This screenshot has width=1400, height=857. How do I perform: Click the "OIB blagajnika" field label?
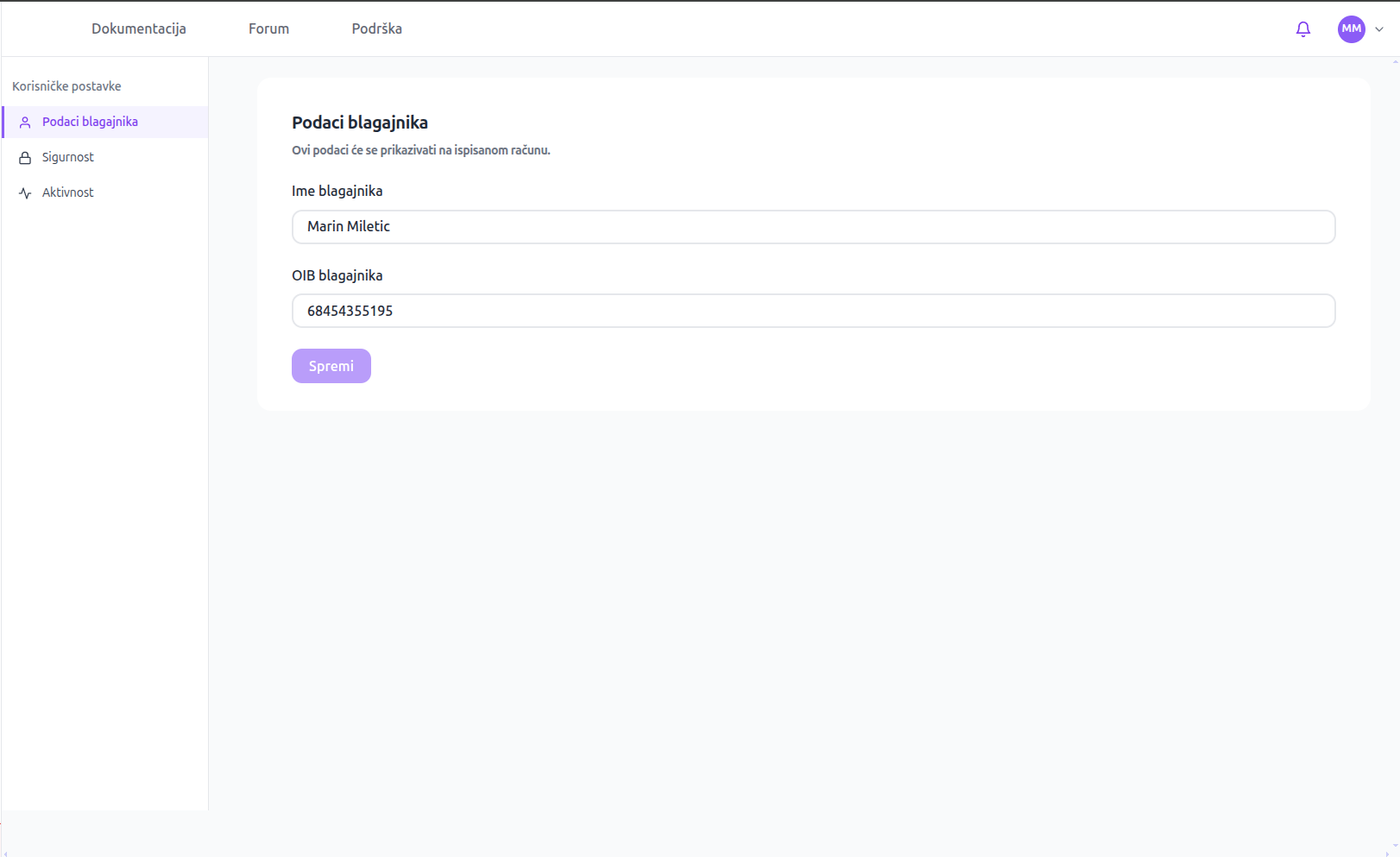pyautogui.click(x=337, y=275)
